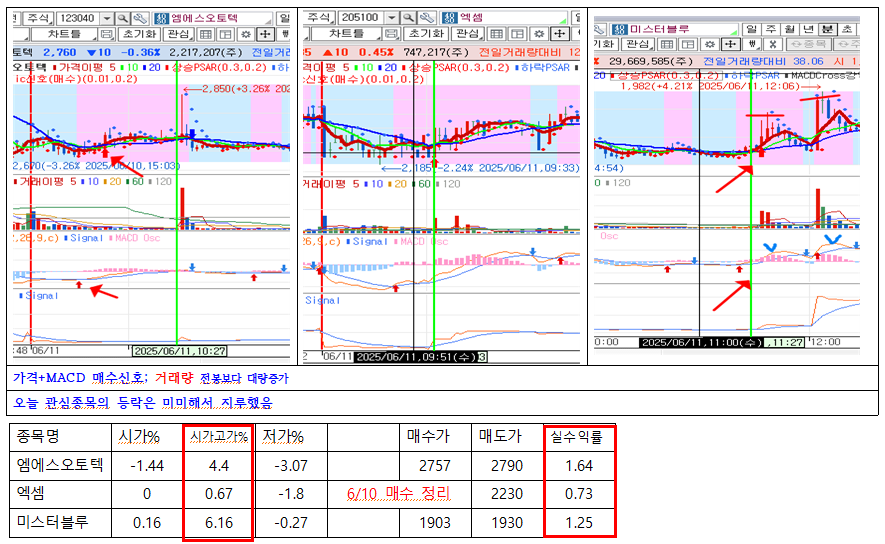The image size is (885, 544).
Task: Open 관심 dropdown in 엑셈 window
Action: (x=468, y=34)
